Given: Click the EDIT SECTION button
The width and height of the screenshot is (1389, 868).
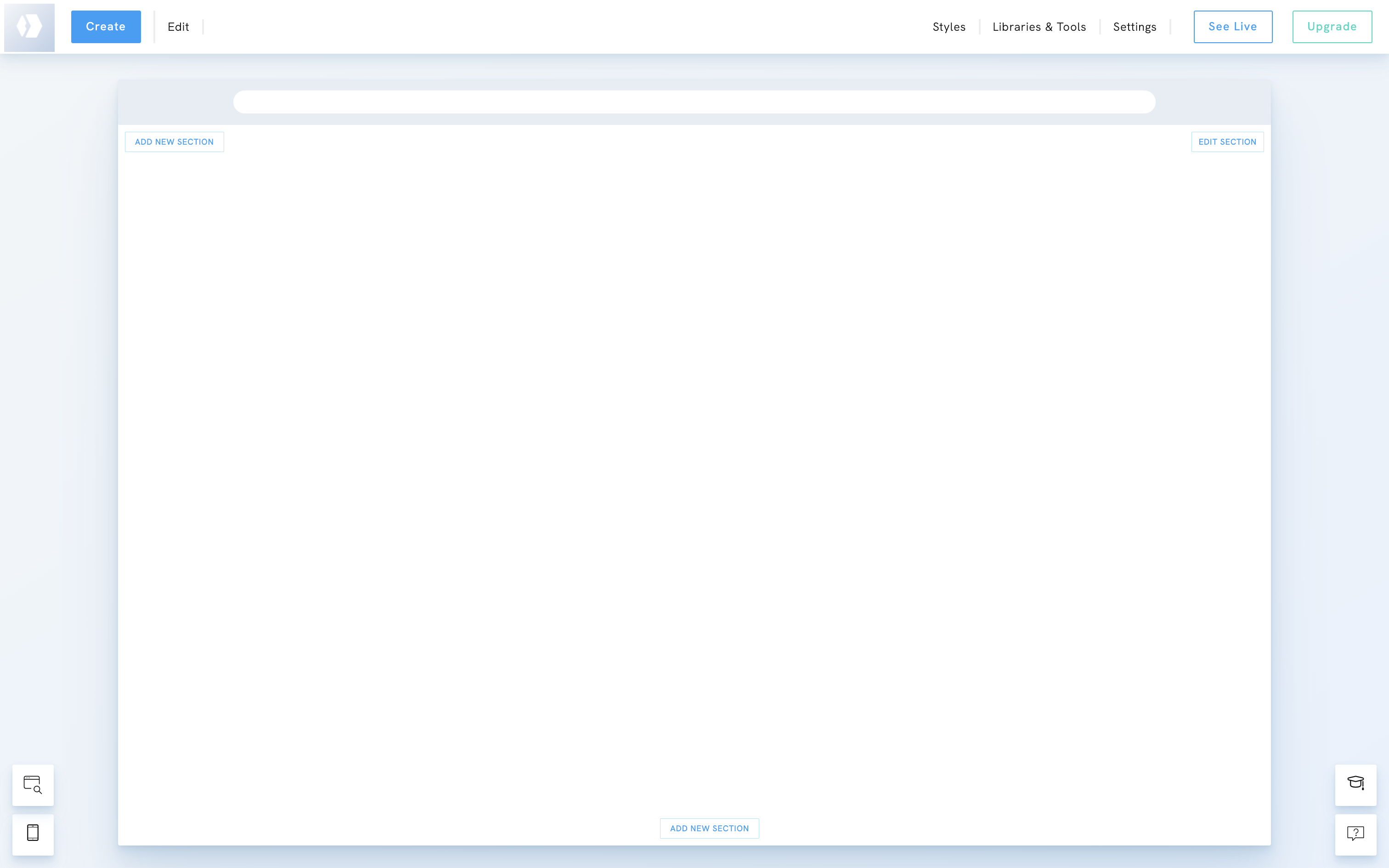Looking at the screenshot, I should click(1226, 141).
